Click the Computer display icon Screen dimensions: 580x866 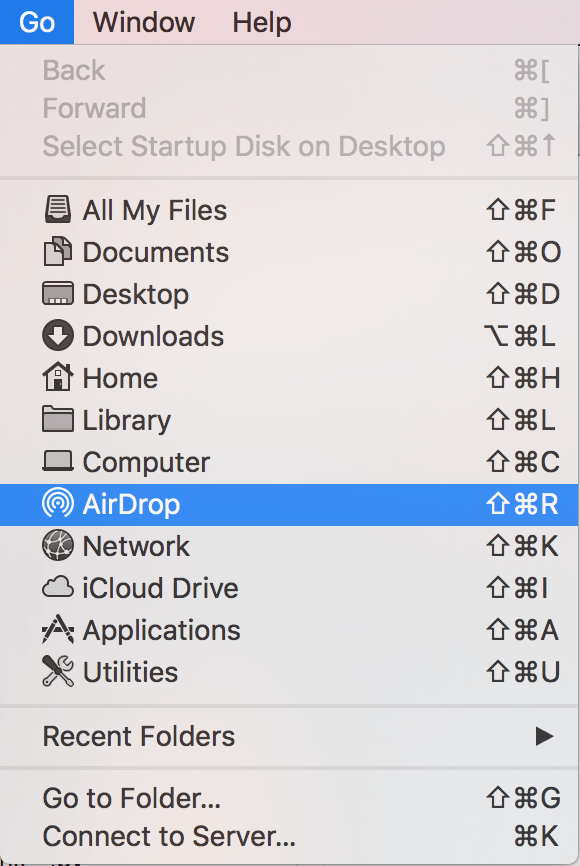pos(57,463)
